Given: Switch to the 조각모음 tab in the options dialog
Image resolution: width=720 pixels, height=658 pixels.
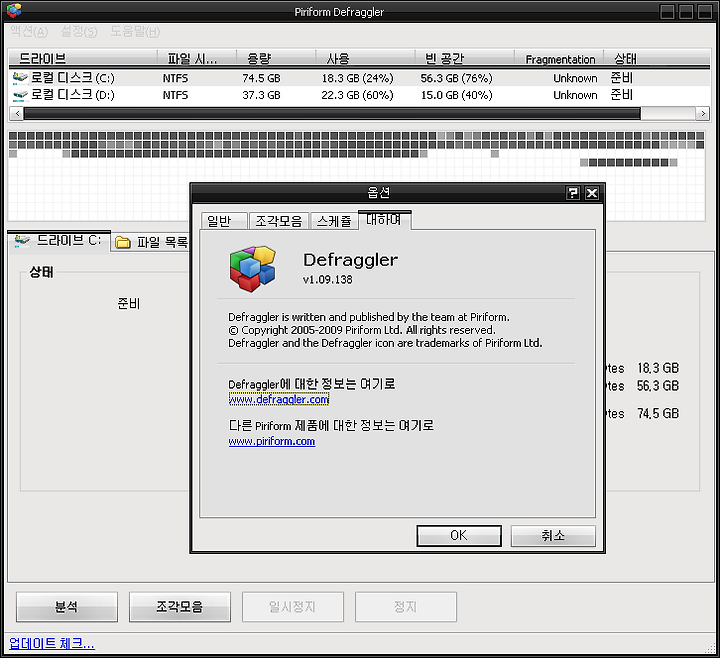Looking at the screenshot, I should click(x=279, y=221).
